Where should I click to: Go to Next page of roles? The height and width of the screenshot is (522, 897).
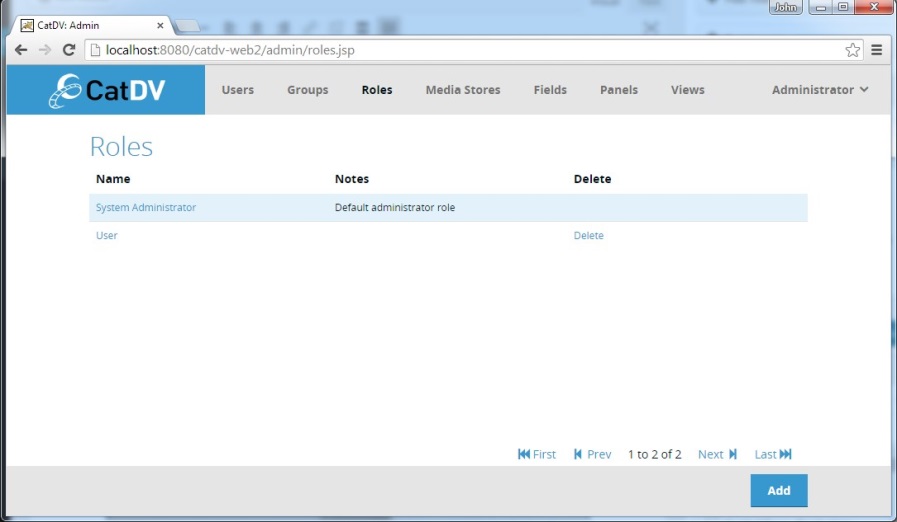tap(717, 454)
